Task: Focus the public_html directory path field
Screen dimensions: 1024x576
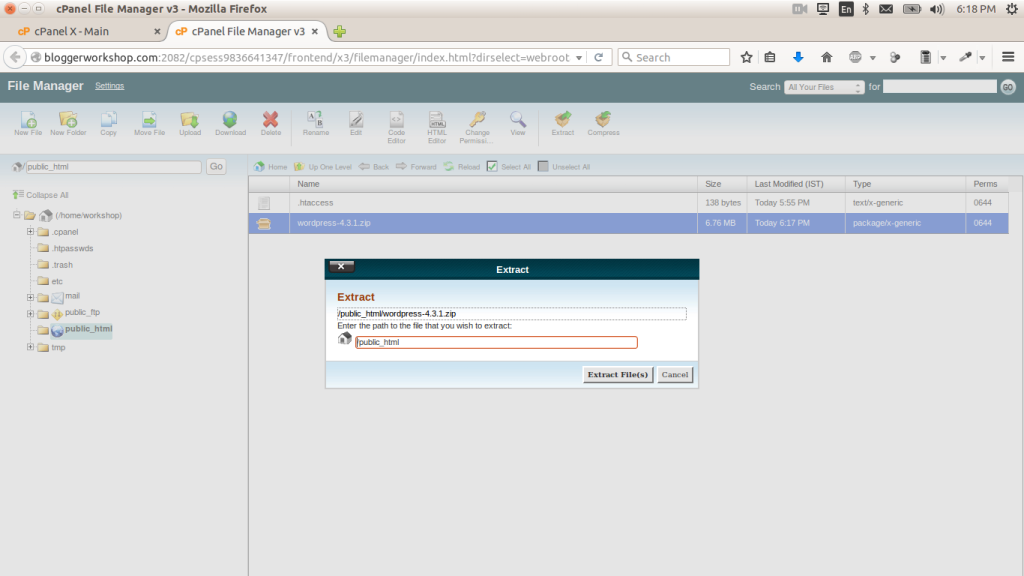Action: coord(113,167)
